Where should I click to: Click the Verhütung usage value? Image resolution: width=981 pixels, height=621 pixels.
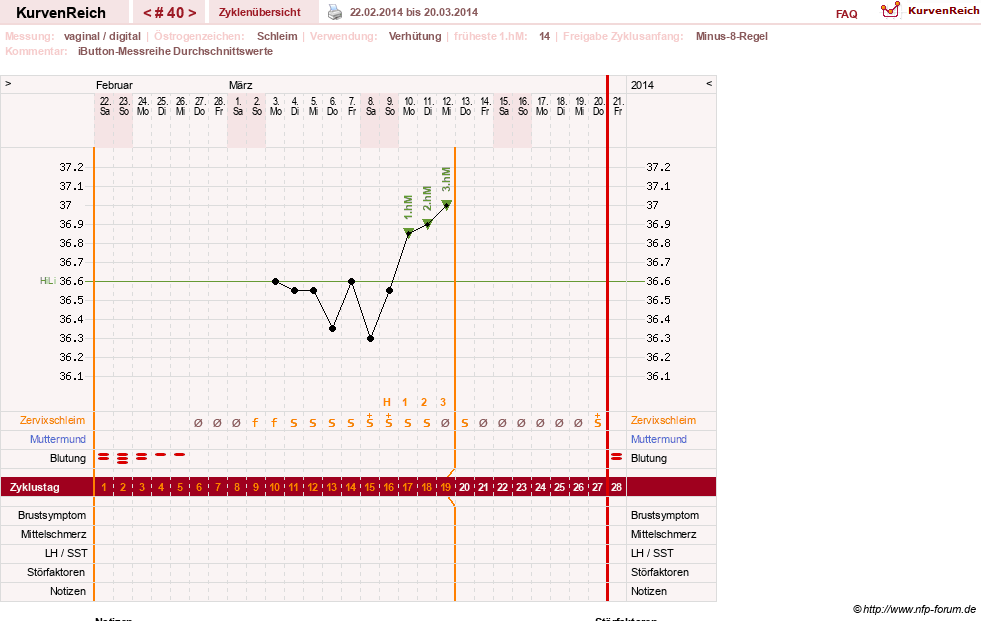coord(415,36)
